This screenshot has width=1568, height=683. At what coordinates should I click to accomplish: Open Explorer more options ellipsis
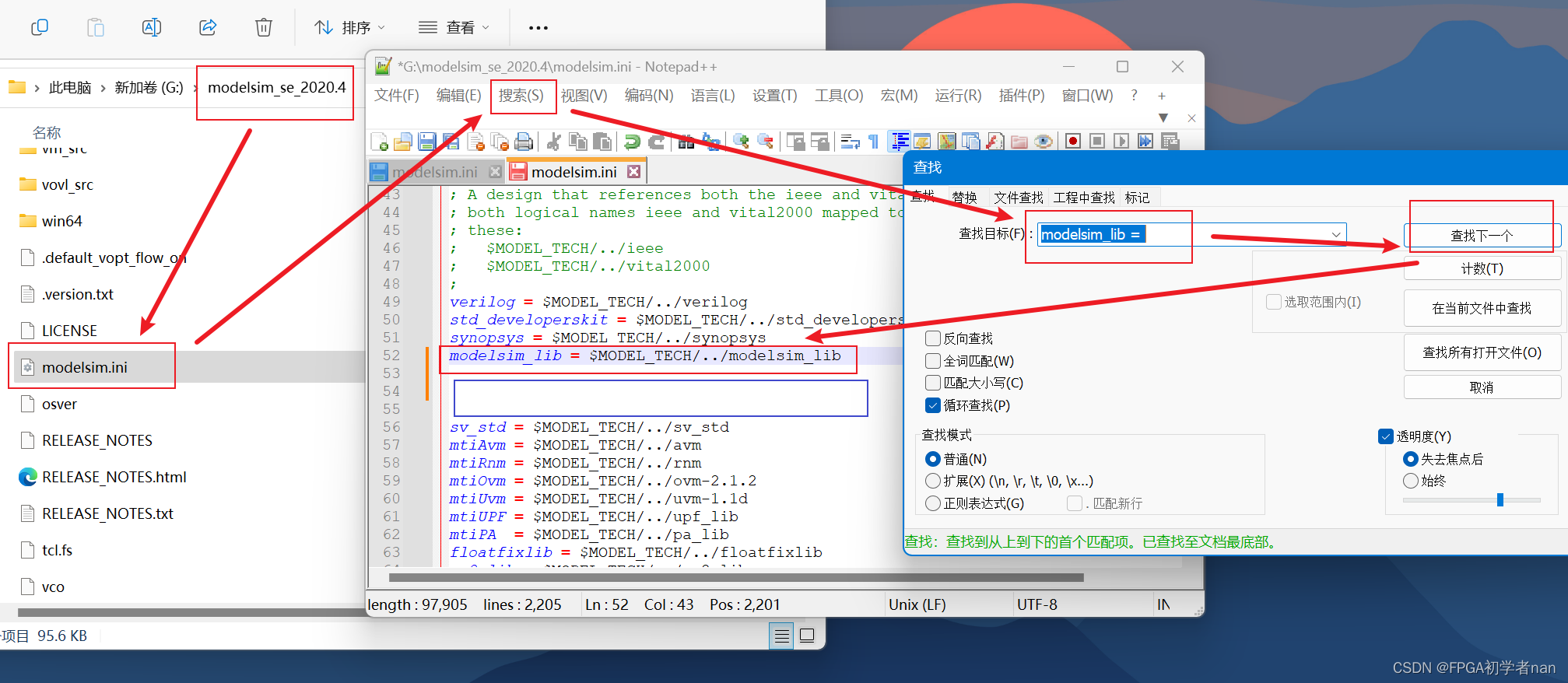(538, 27)
